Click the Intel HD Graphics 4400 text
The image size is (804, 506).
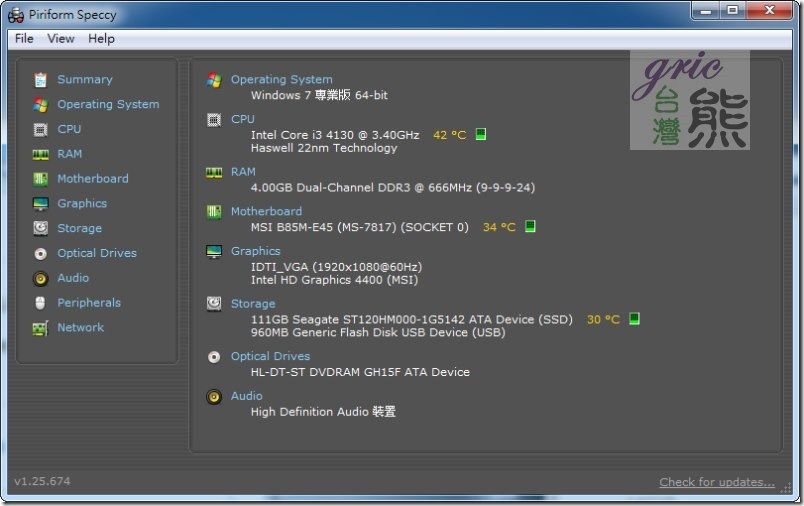tap(334, 280)
